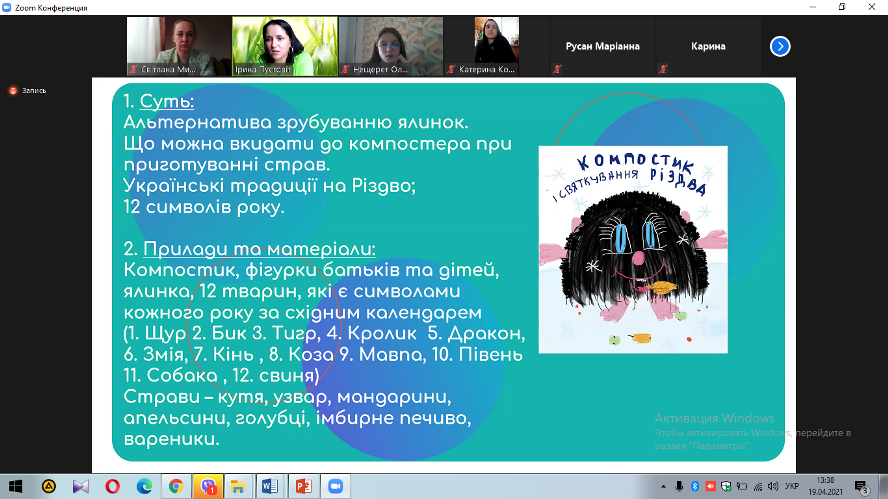This screenshot has width=888, height=499.
Task: Open the Opera browser taskbar icon
Action: (112, 486)
